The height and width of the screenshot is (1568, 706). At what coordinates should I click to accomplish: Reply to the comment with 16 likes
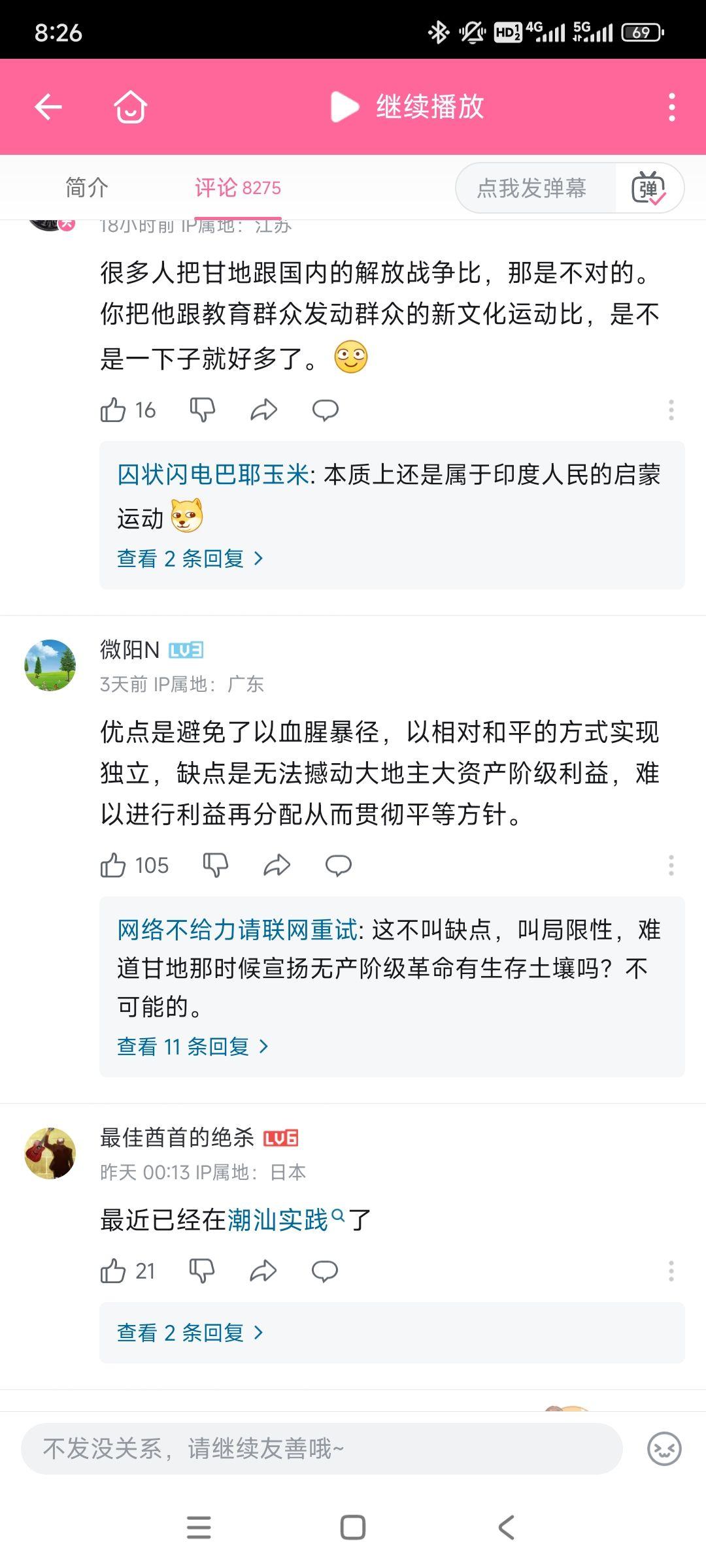[x=325, y=410]
